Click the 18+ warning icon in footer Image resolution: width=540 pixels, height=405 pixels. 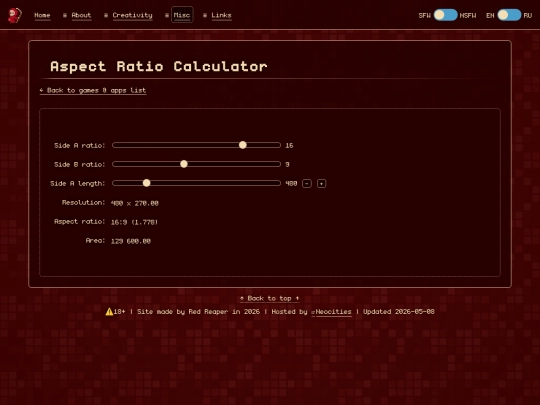click(x=109, y=312)
